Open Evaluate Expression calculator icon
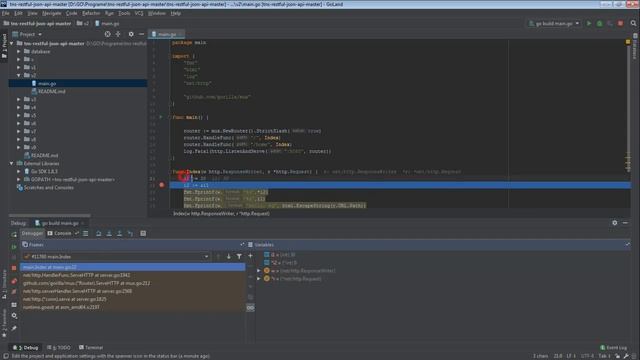 143,233
